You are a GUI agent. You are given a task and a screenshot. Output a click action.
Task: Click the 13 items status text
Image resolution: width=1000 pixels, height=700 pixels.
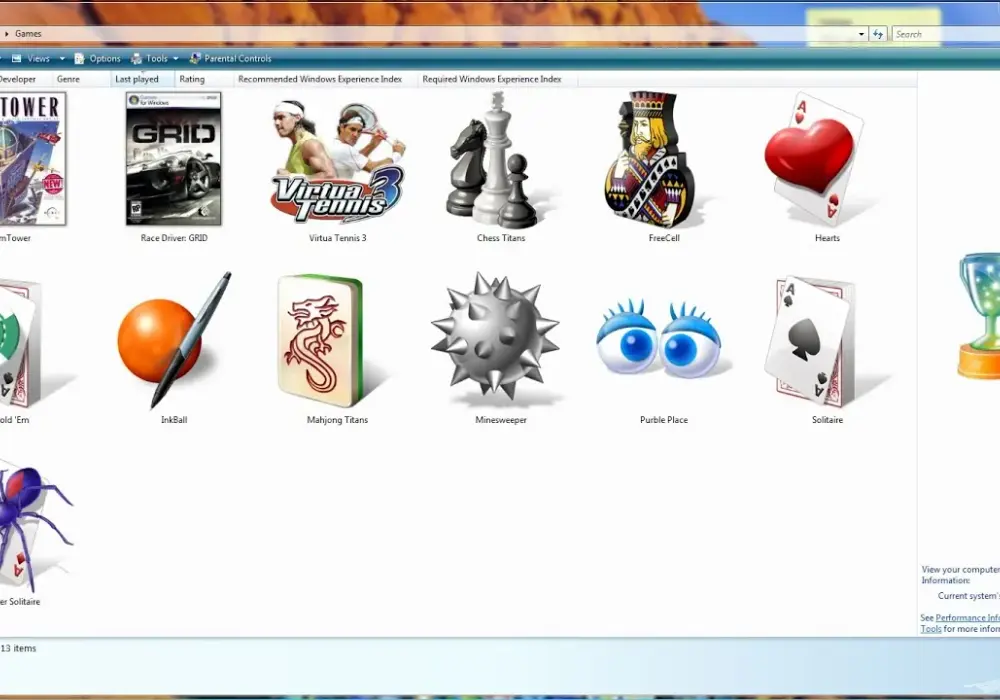(18, 648)
